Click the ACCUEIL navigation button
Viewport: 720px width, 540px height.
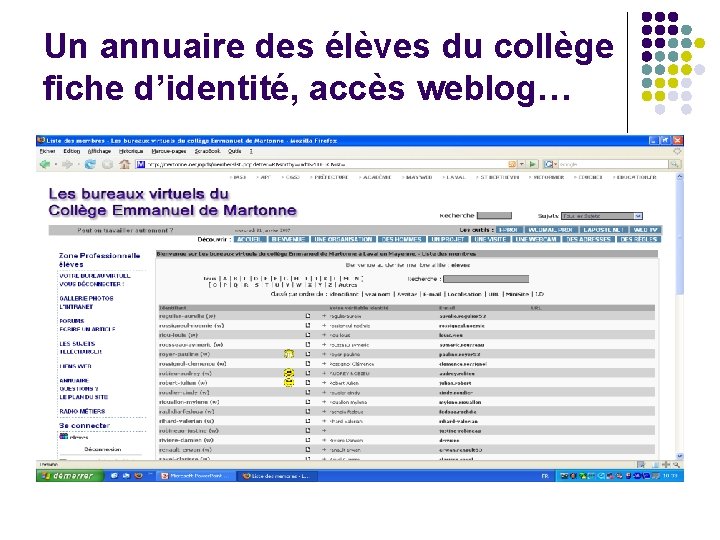pyautogui.click(x=249, y=239)
